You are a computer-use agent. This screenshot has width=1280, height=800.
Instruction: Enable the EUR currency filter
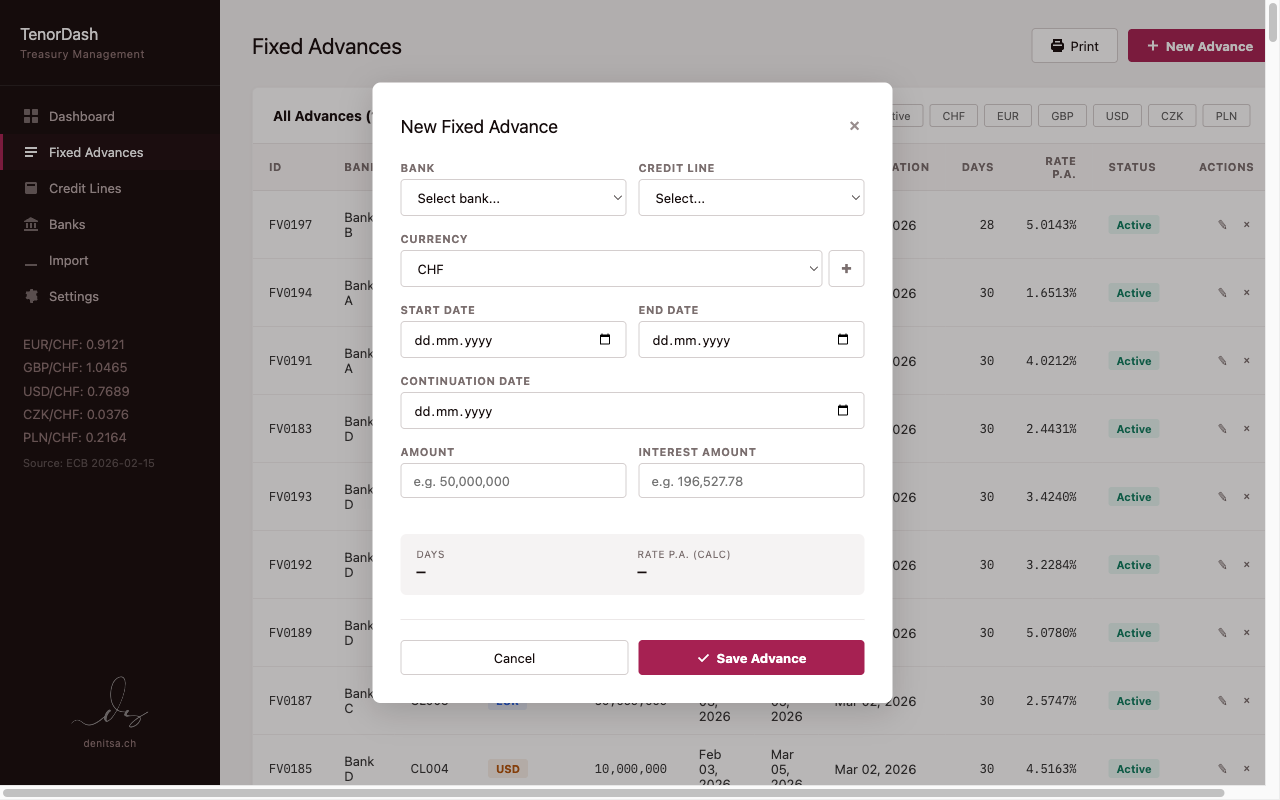(x=1007, y=115)
